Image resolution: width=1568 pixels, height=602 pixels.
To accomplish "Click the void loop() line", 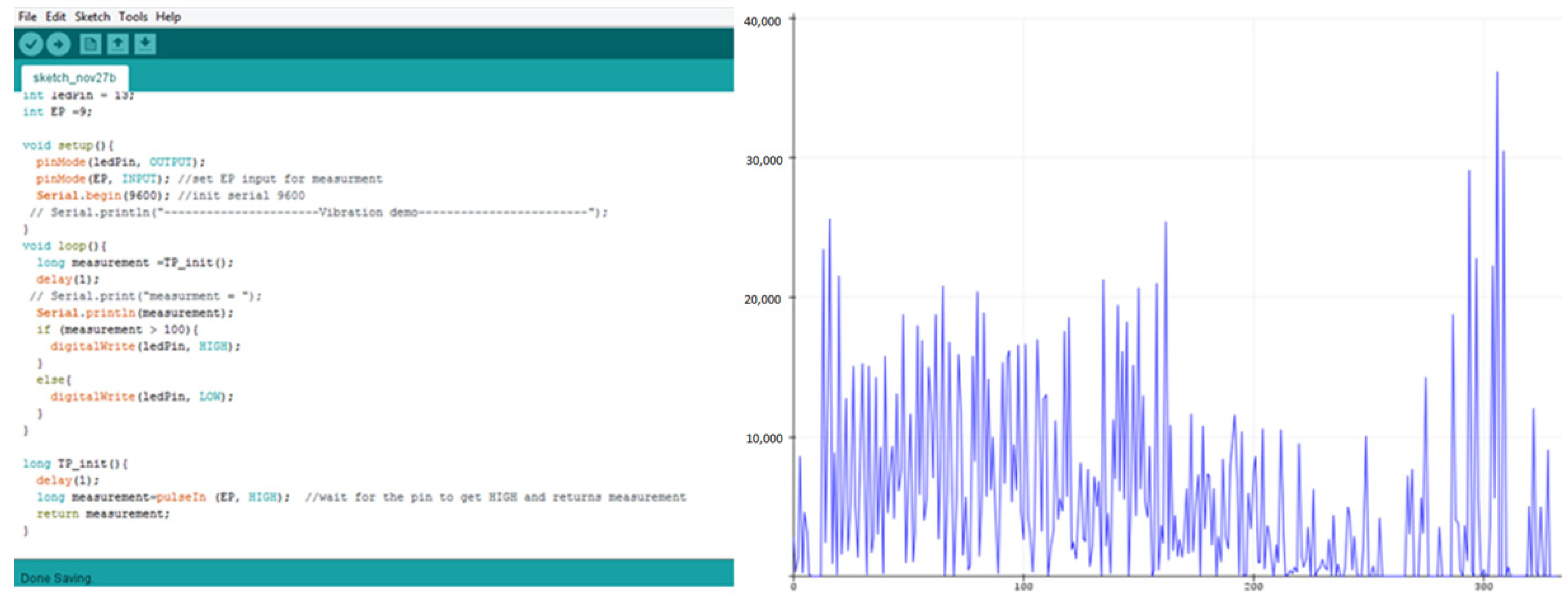I will 65,246.
